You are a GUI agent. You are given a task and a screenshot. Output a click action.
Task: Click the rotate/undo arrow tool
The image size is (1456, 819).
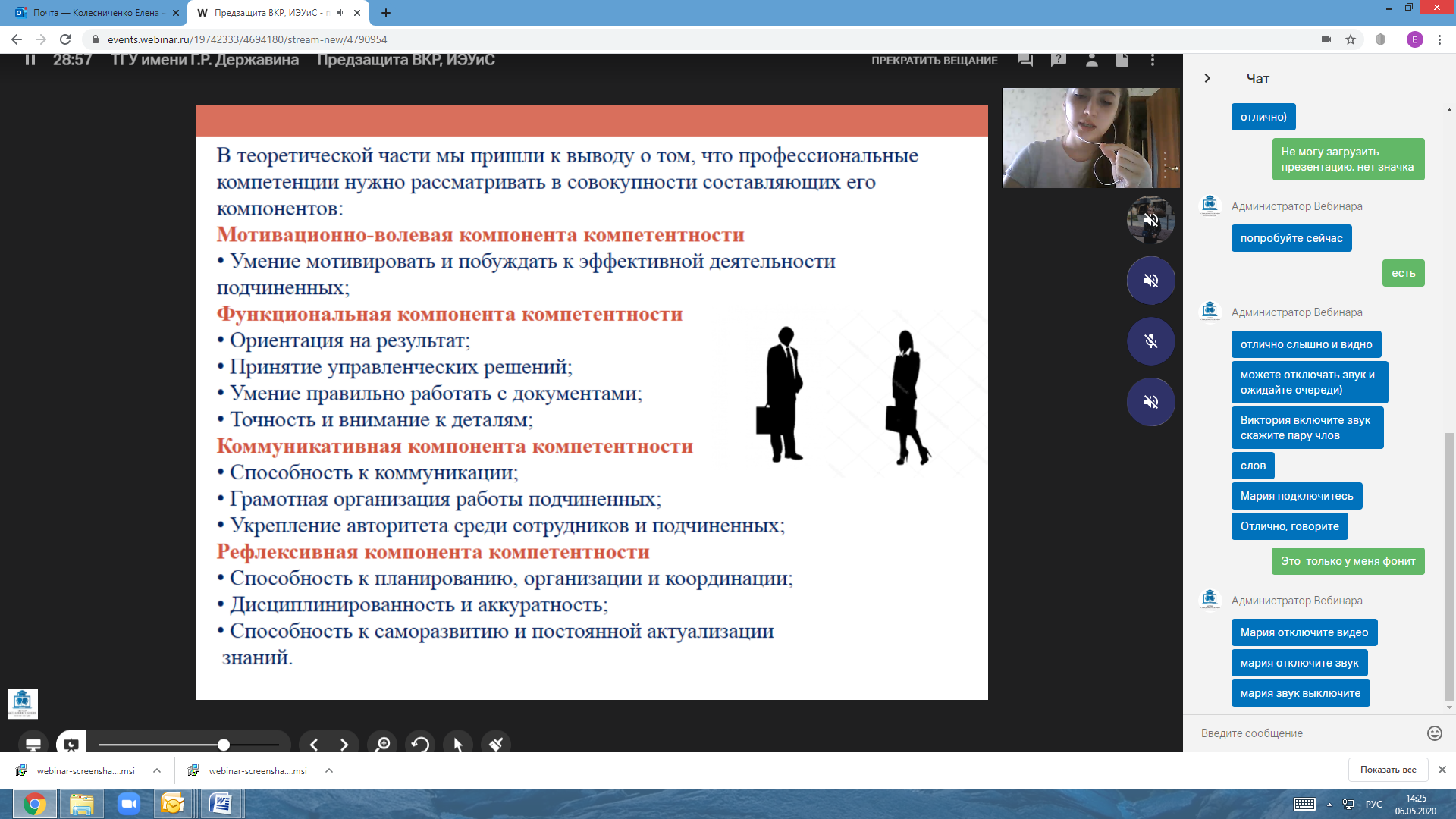[420, 745]
